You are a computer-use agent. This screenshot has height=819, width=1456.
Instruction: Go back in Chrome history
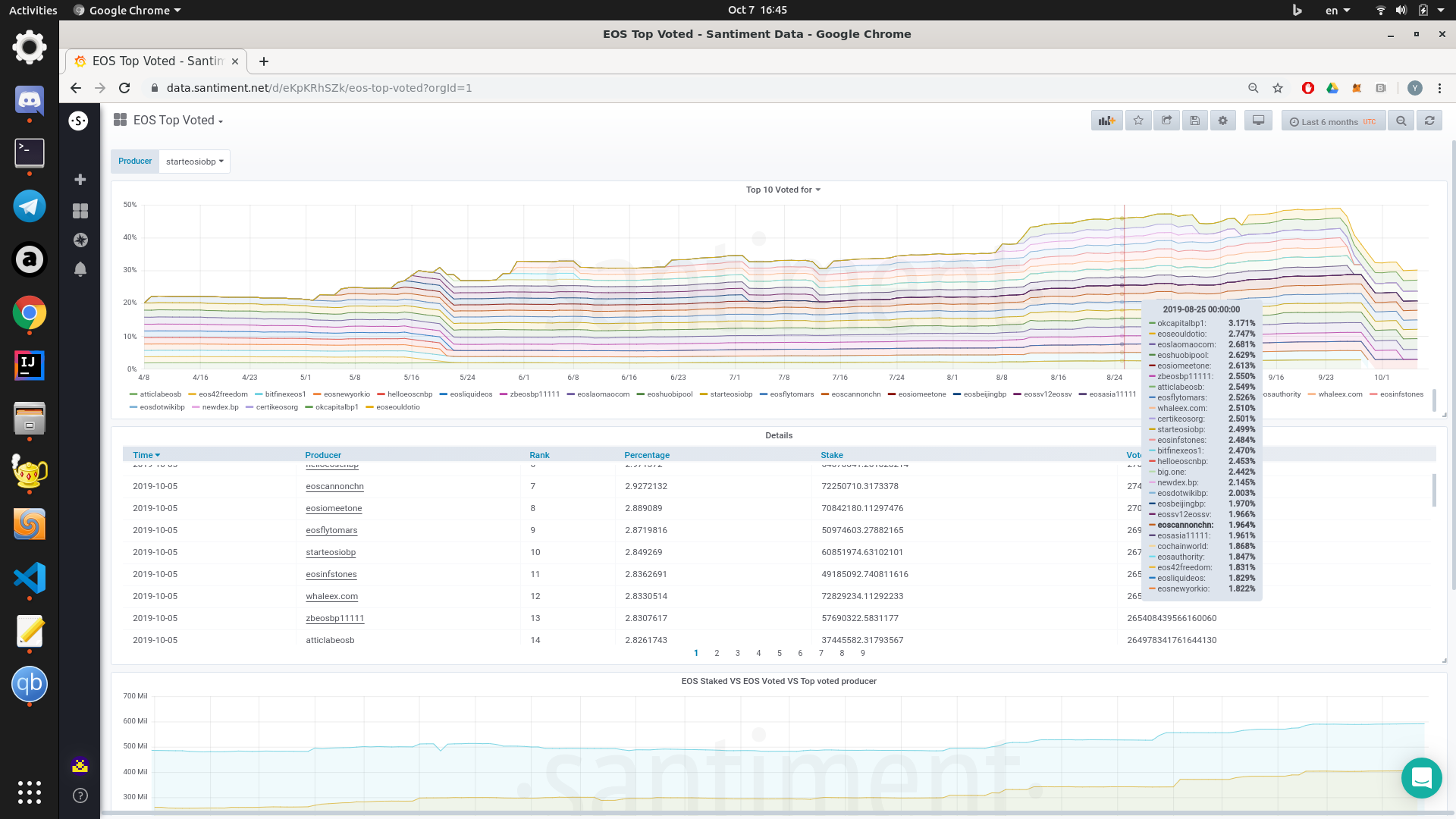[76, 88]
